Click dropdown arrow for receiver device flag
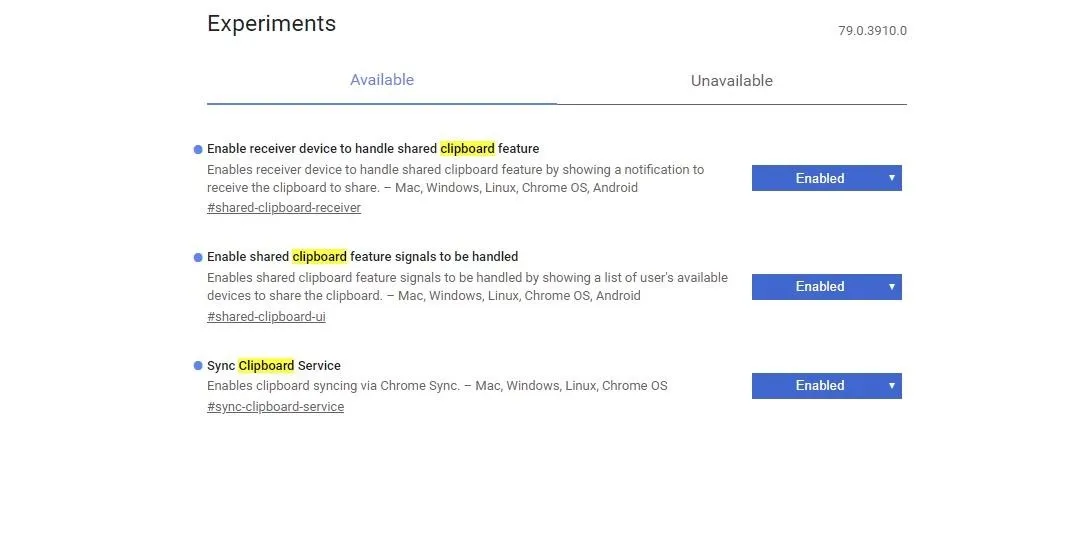The height and width of the screenshot is (545, 1075). click(x=891, y=178)
